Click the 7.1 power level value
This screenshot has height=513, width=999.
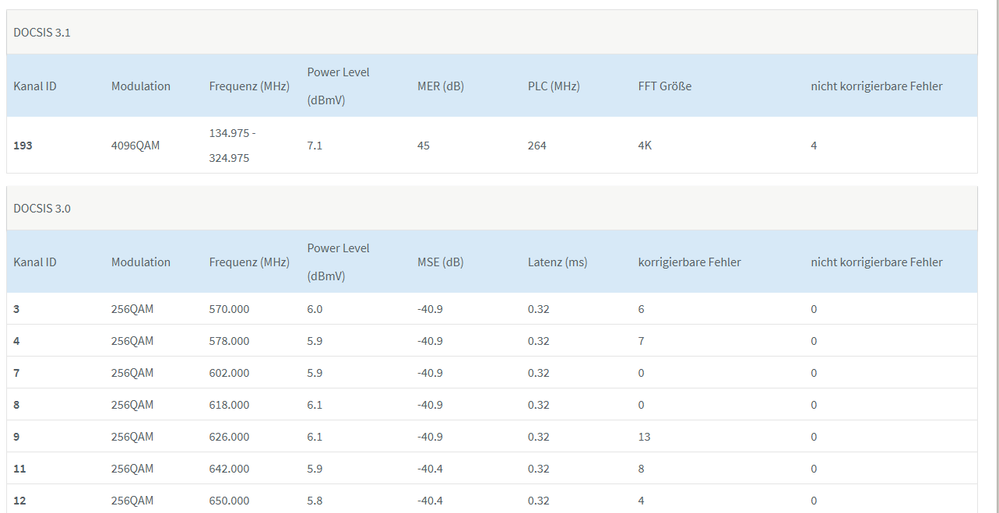point(315,145)
